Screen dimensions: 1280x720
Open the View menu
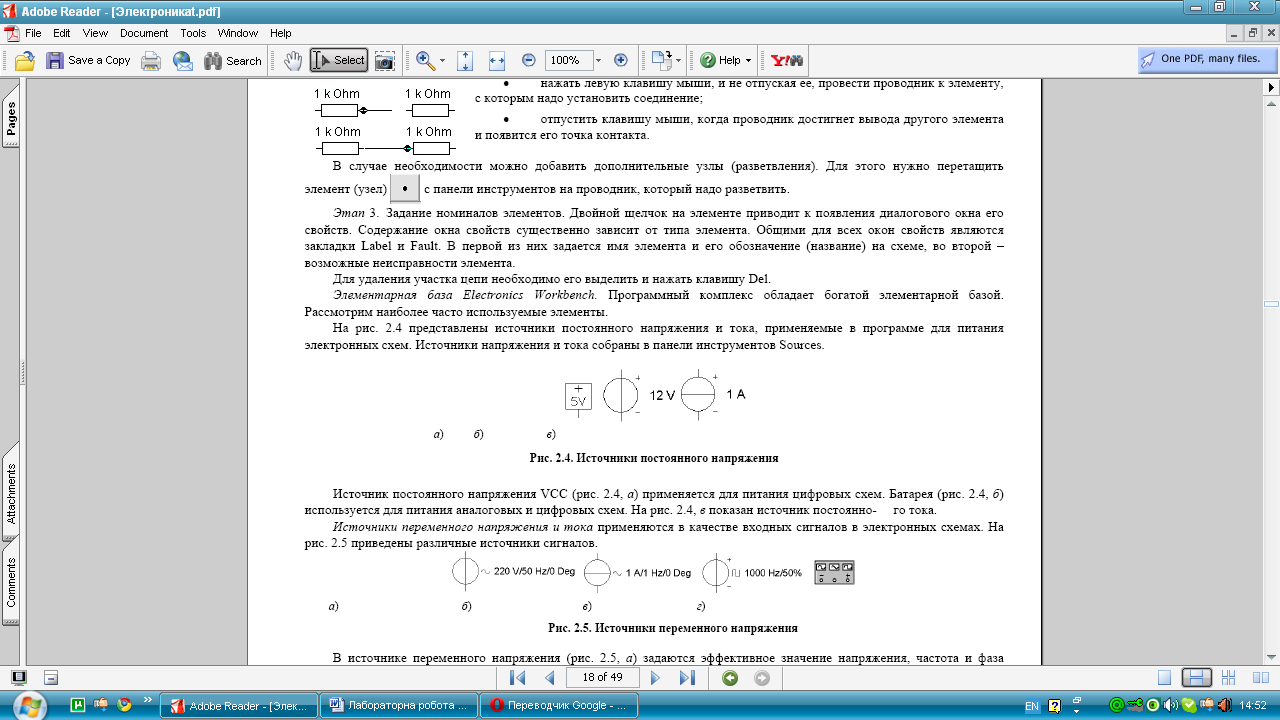96,33
